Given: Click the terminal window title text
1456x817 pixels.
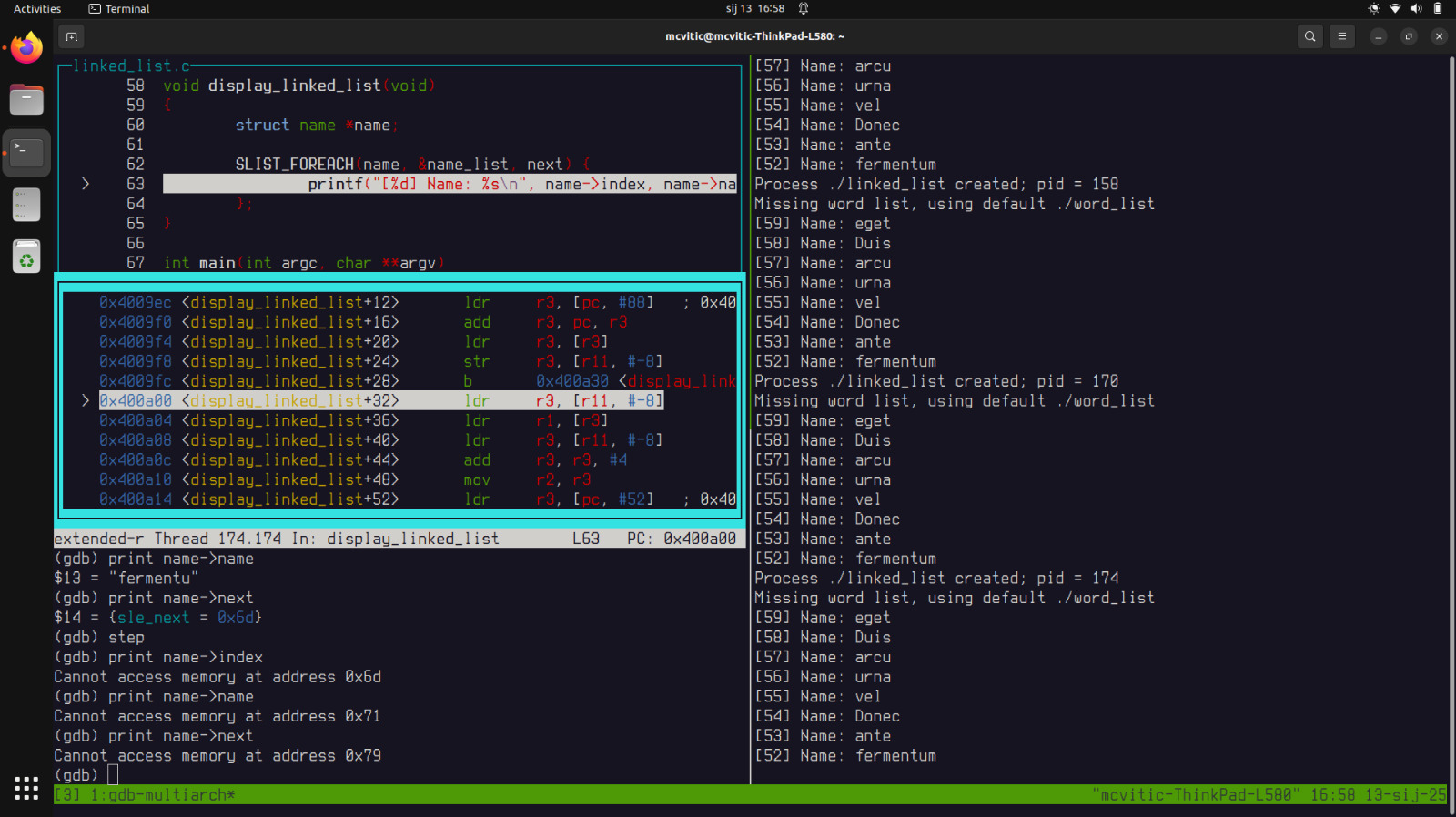Looking at the screenshot, I should pyautogui.click(x=754, y=36).
